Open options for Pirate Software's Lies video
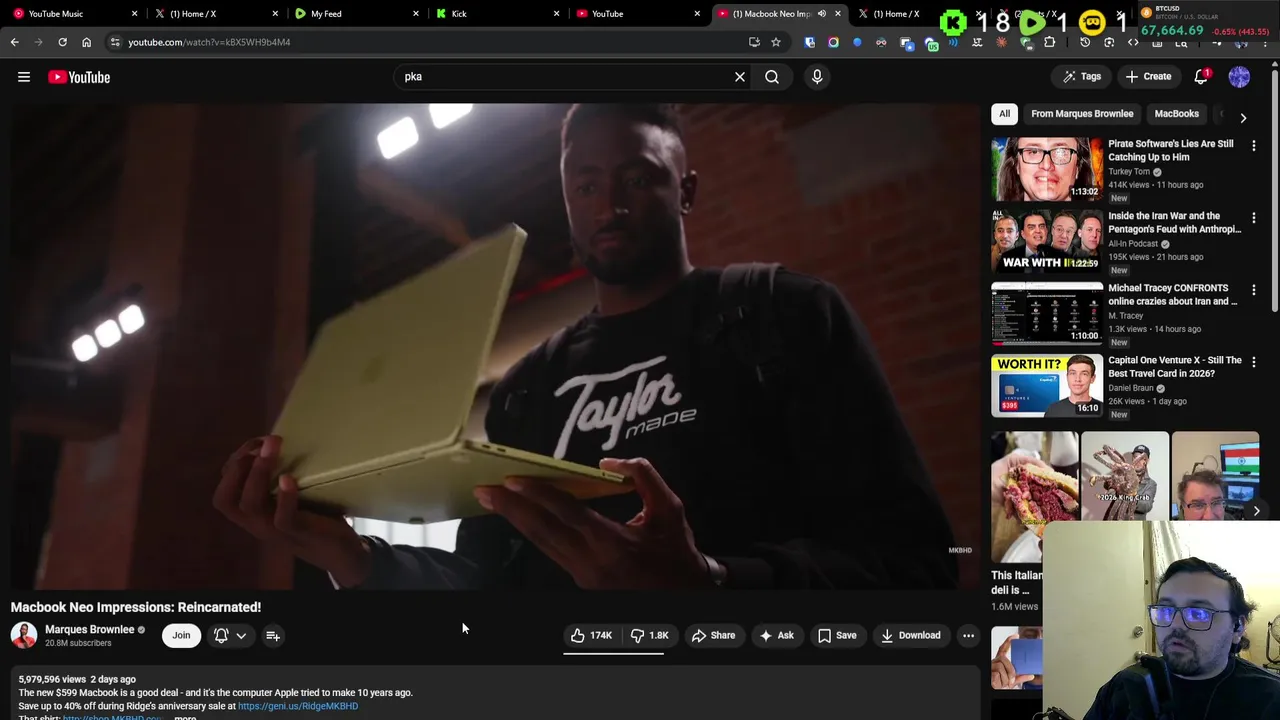 (1254, 146)
